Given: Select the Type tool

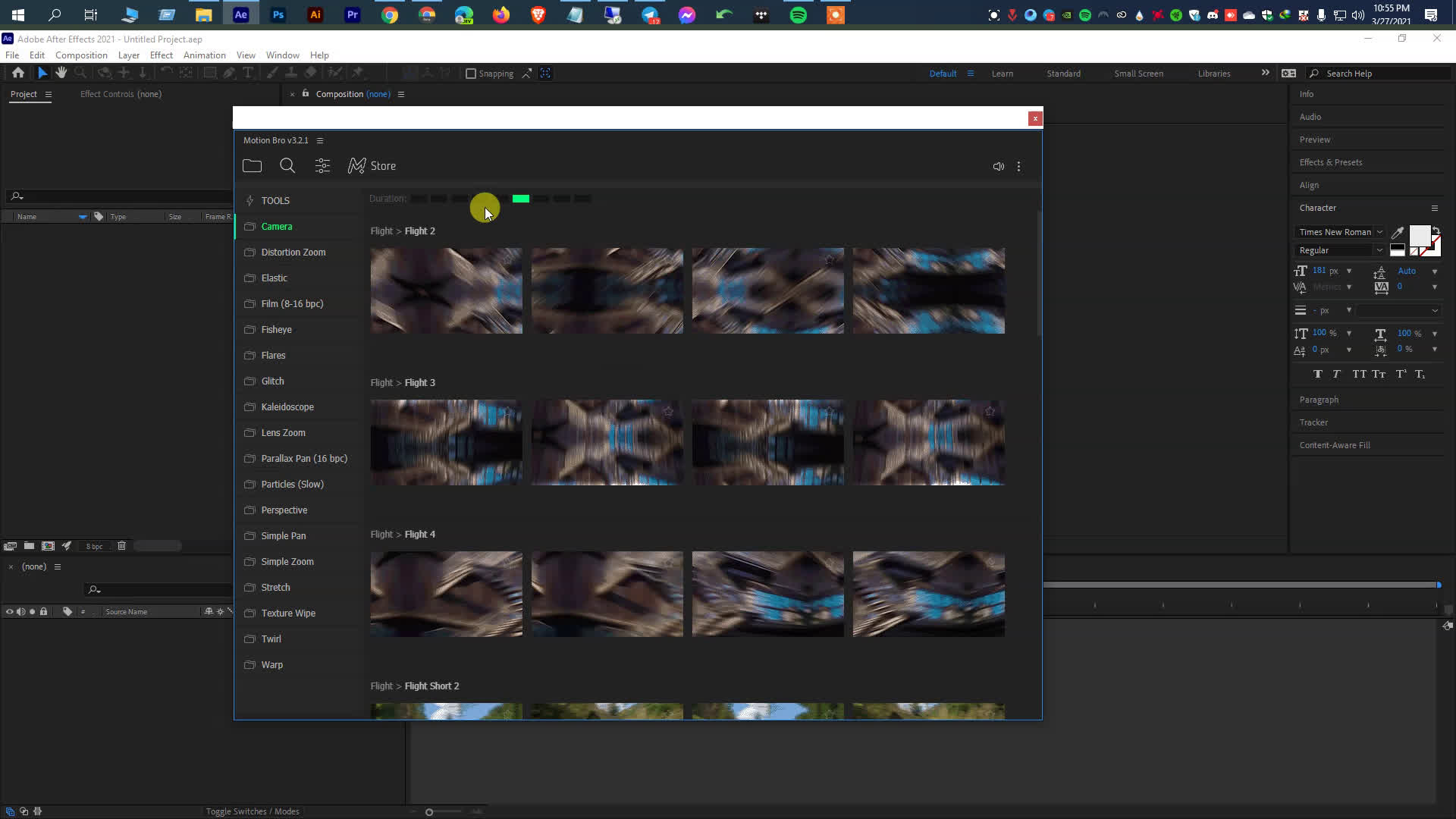Looking at the screenshot, I should click(249, 73).
